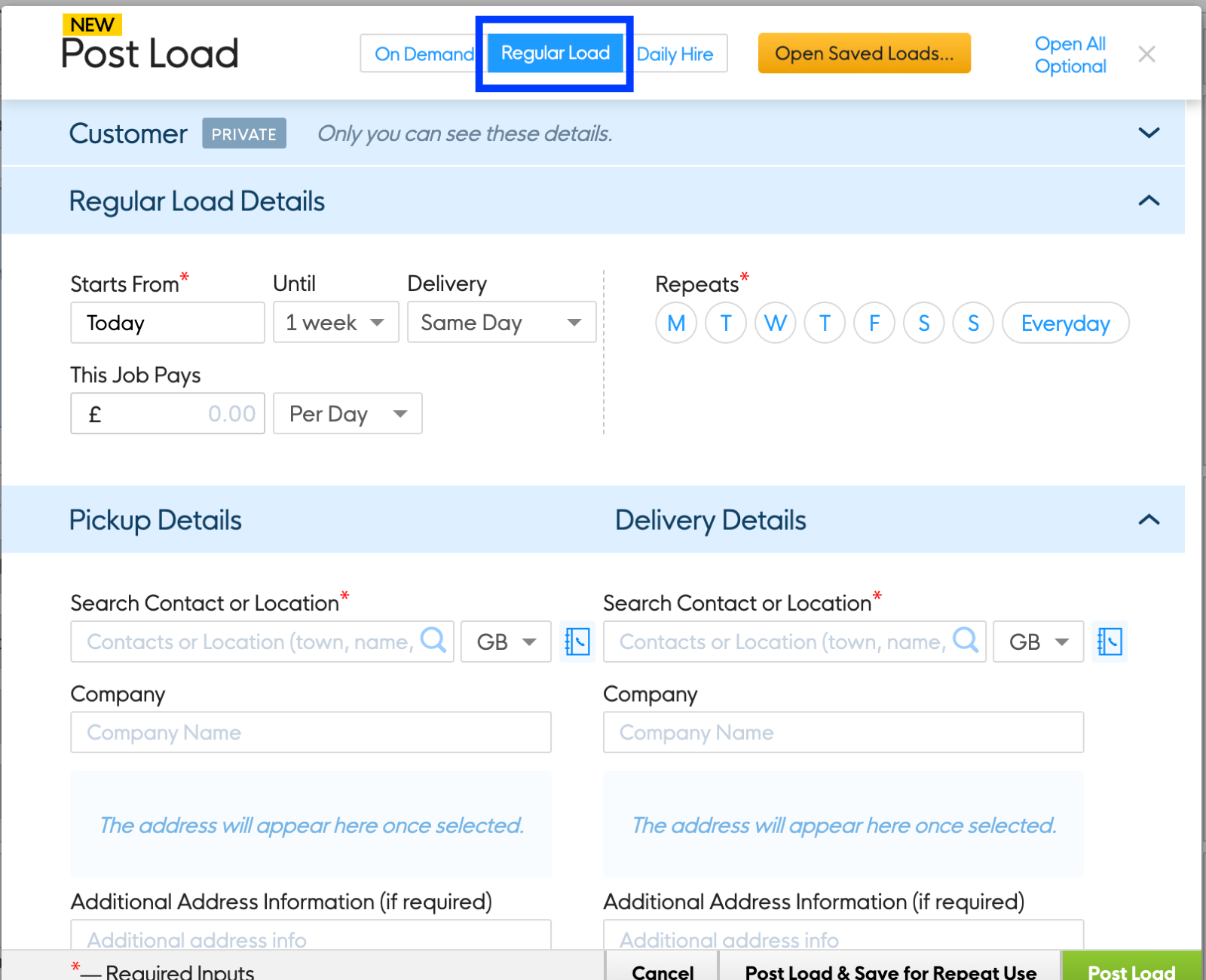Image resolution: width=1206 pixels, height=980 pixels.
Task: Toggle Monday repeat day
Action: point(676,323)
